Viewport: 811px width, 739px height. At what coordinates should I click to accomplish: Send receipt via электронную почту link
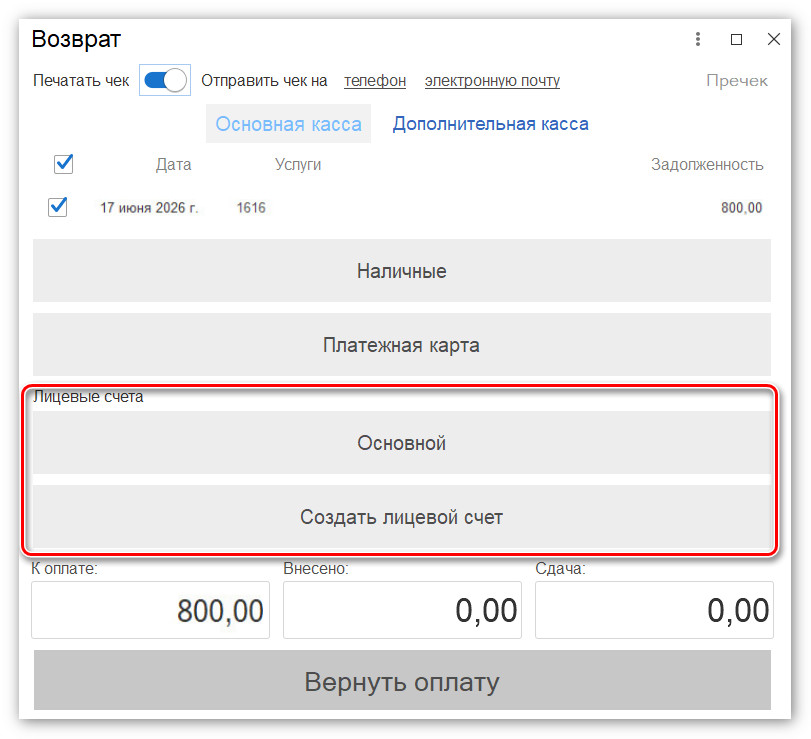click(492, 81)
